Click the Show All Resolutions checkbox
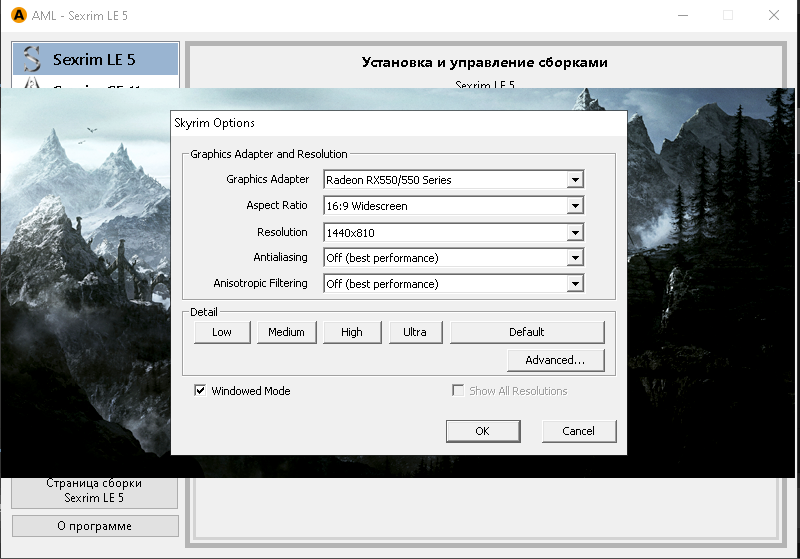This screenshot has height=559, width=800. point(458,391)
